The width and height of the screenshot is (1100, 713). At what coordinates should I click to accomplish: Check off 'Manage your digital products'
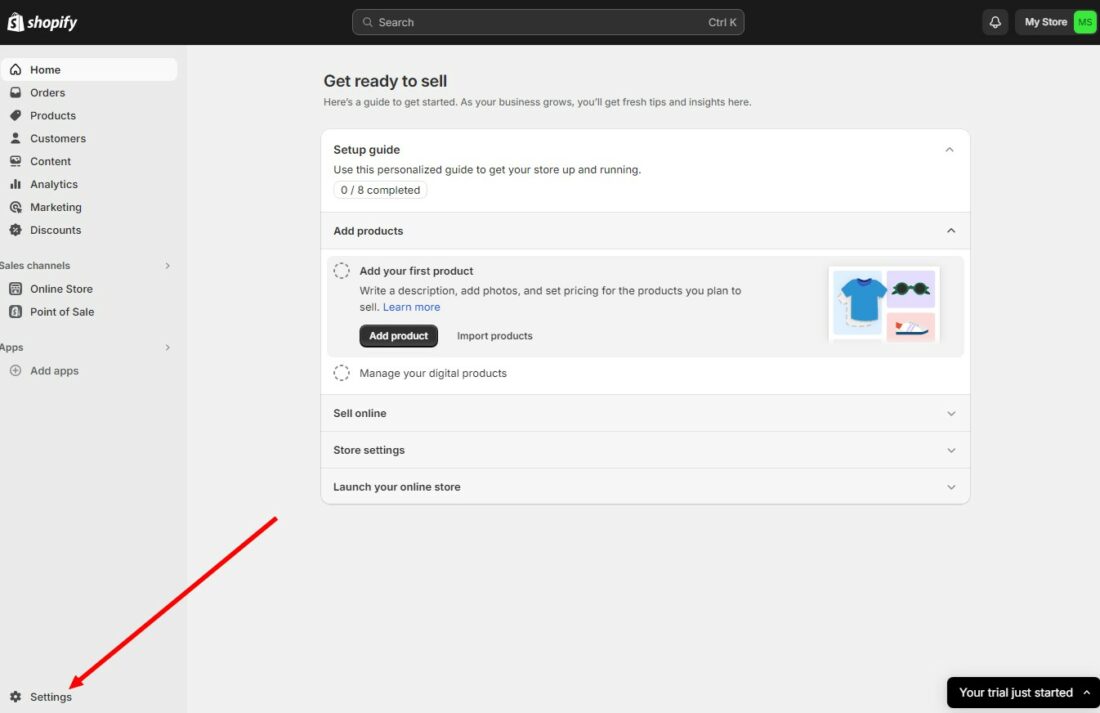click(341, 372)
